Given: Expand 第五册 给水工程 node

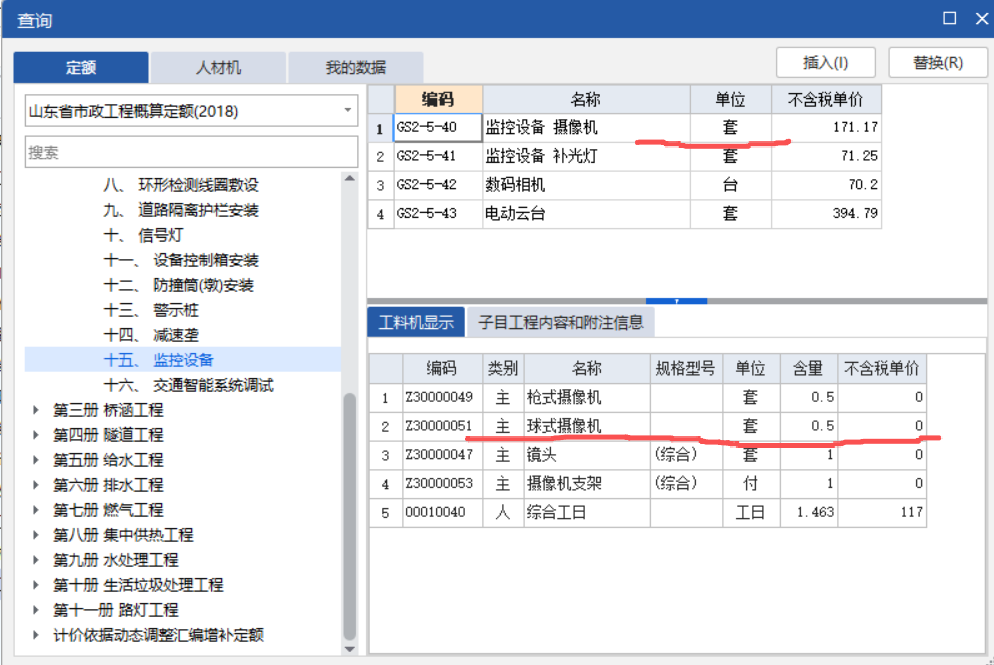Looking at the screenshot, I should (36, 460).
